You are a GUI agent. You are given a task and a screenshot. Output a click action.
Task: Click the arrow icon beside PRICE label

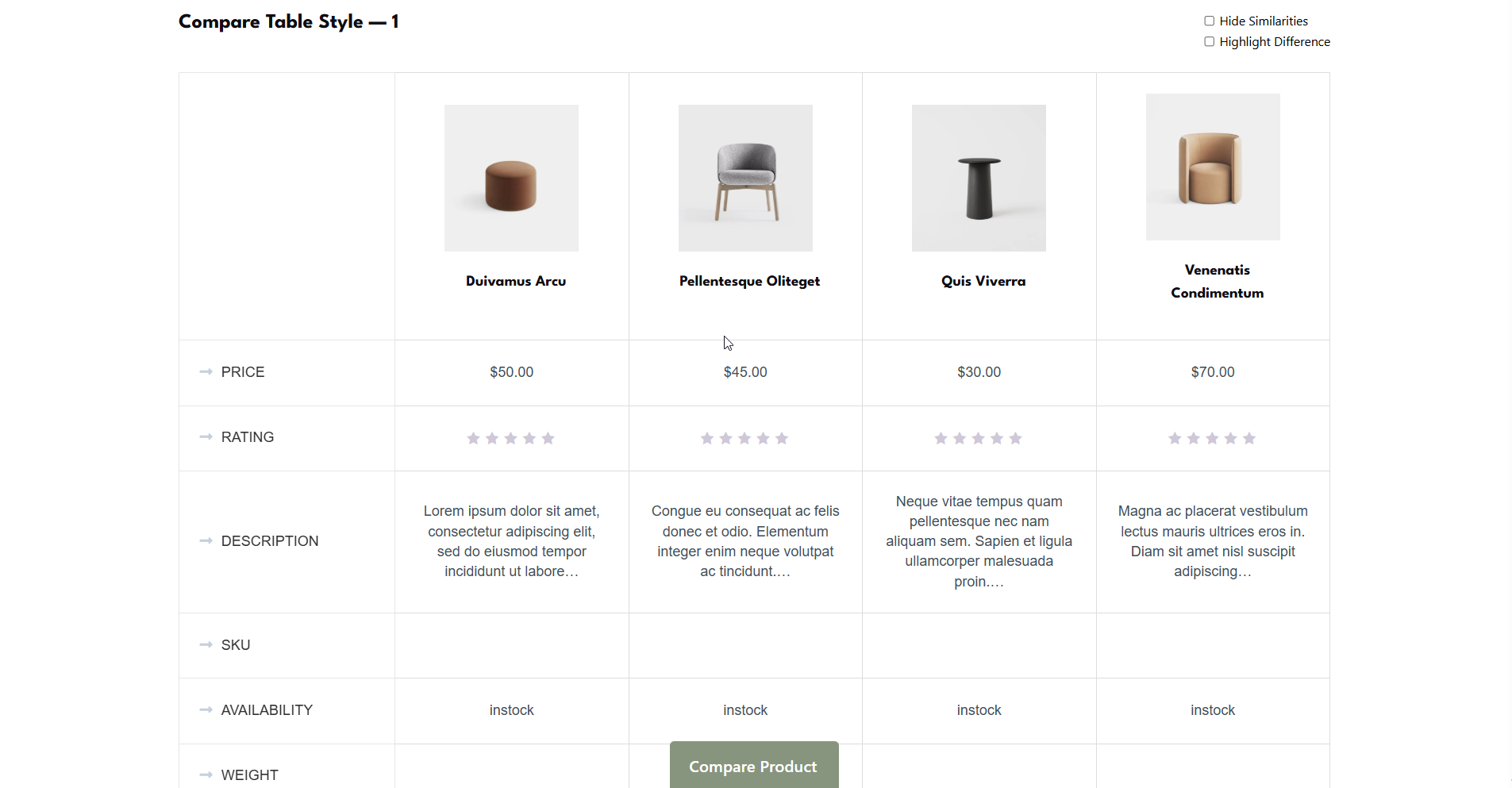[206, 372]
